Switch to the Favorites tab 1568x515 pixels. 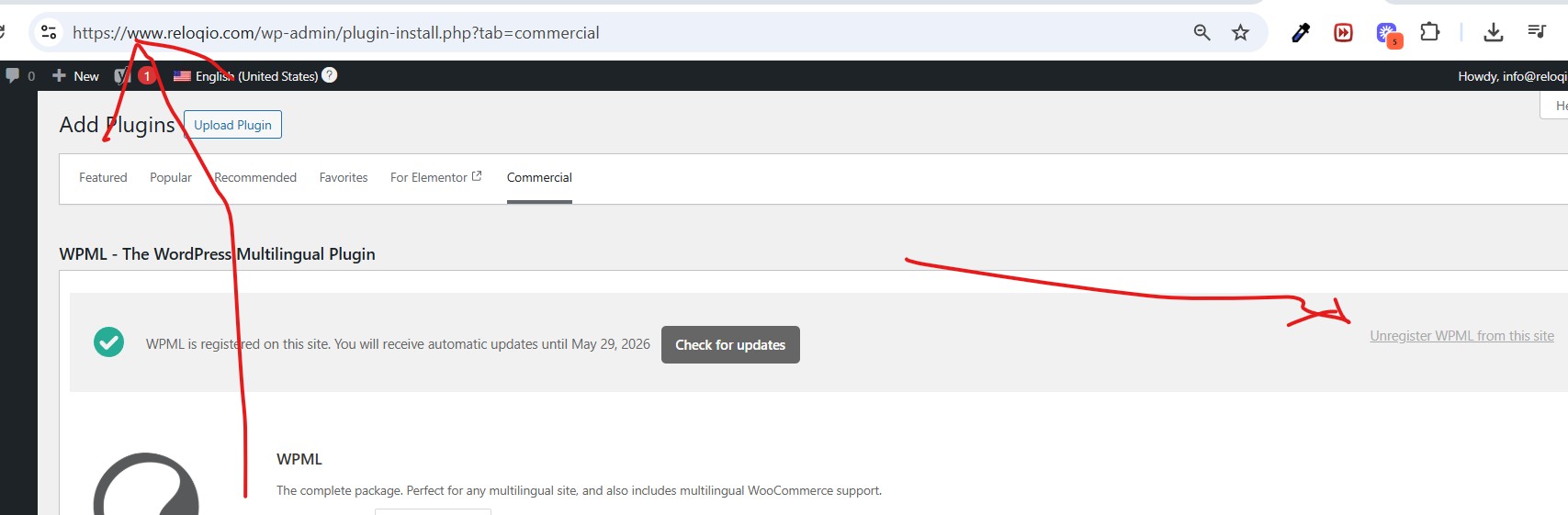(344, 177)
